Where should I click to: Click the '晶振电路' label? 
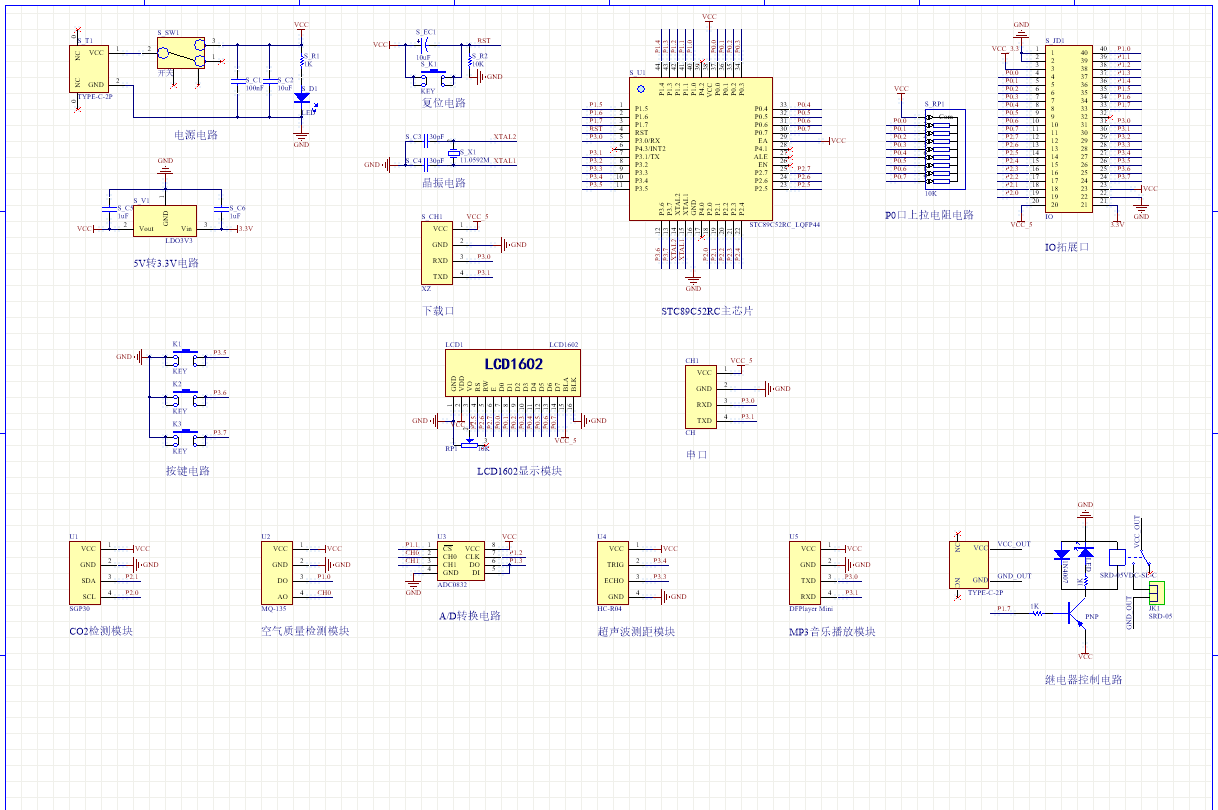click(x=443, y=183)
